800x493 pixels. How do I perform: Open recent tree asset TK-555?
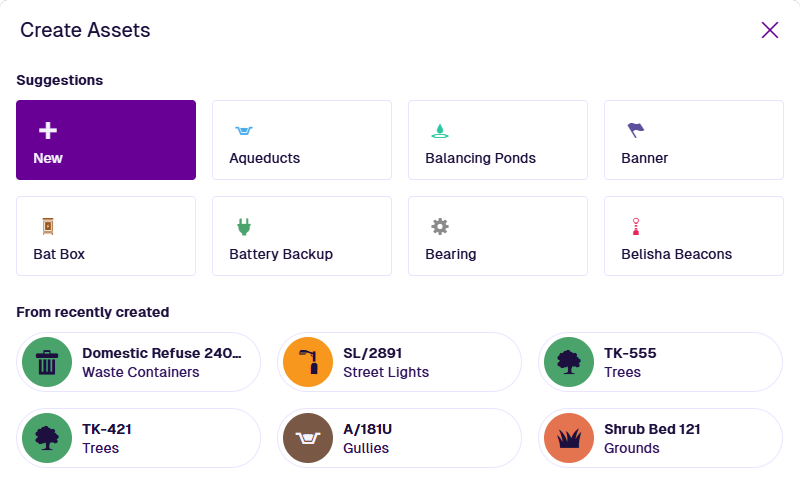tap(680, 362)
